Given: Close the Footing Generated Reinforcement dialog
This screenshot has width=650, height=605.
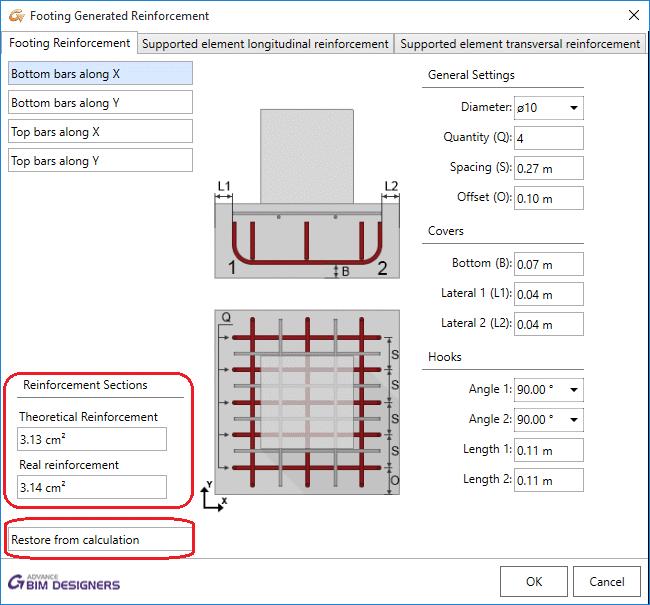Looking at the screenshot, I should point(633,16).
